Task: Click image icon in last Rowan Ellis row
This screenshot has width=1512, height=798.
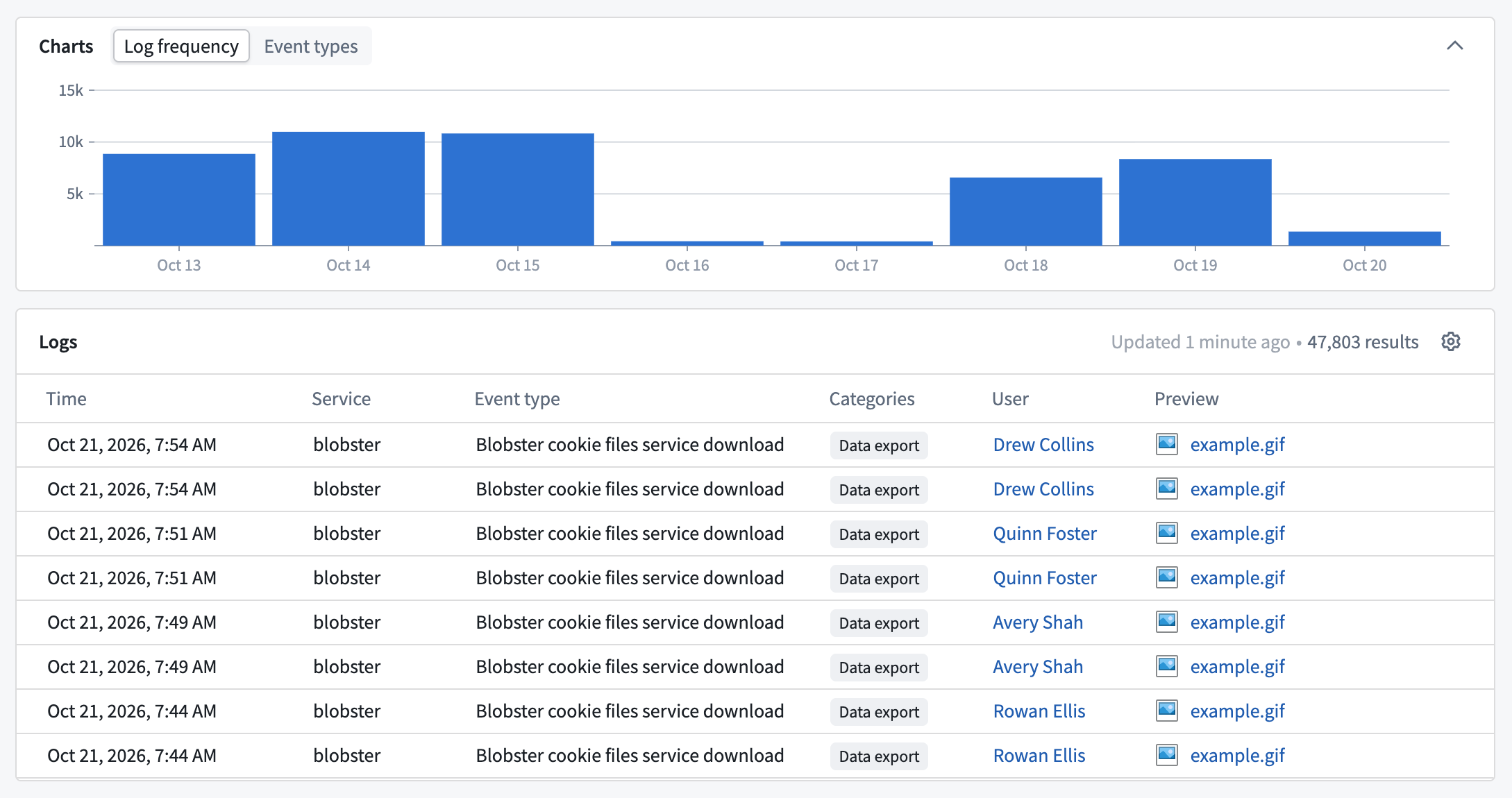Action: (1167, 755)
